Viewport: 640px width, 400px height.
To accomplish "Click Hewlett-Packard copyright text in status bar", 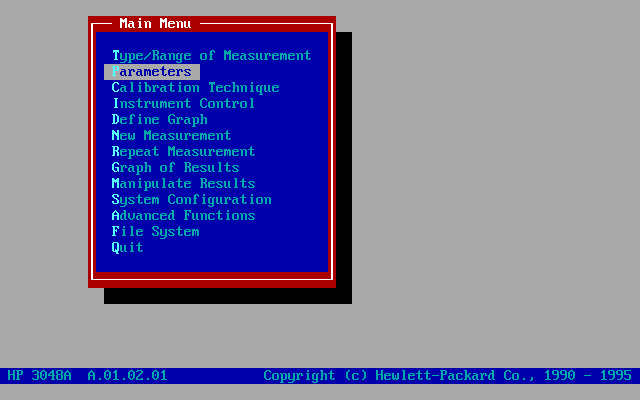I will click(447, 376).
